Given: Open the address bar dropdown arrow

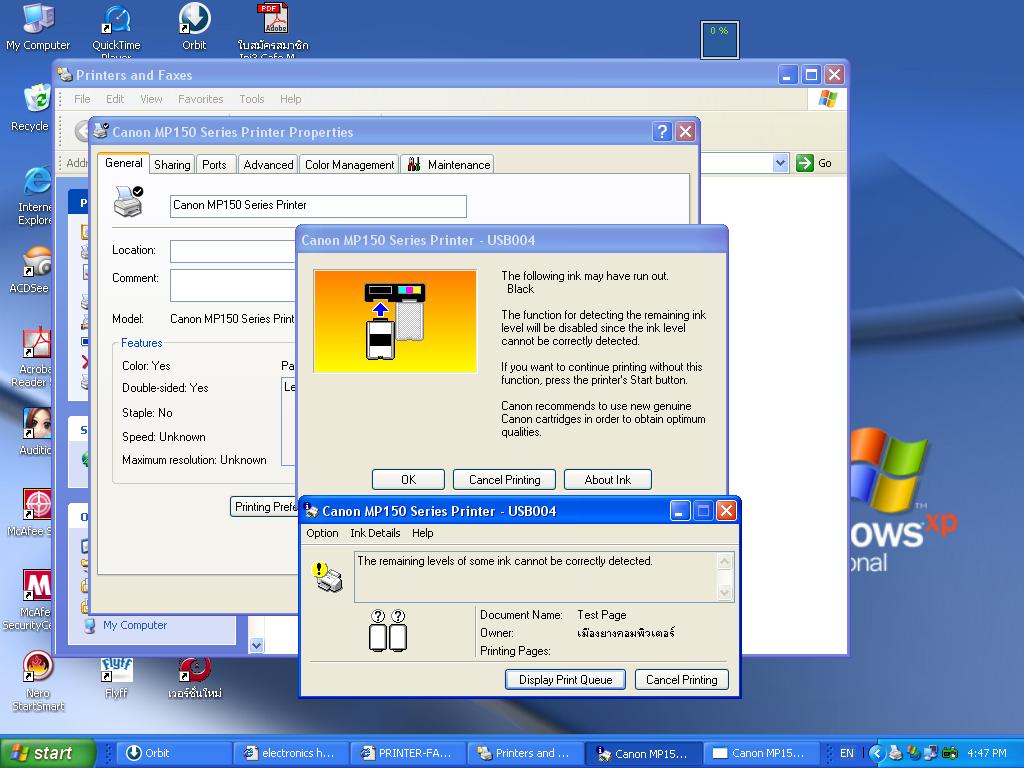Looking at the screenshot, I should pos(780,163).
